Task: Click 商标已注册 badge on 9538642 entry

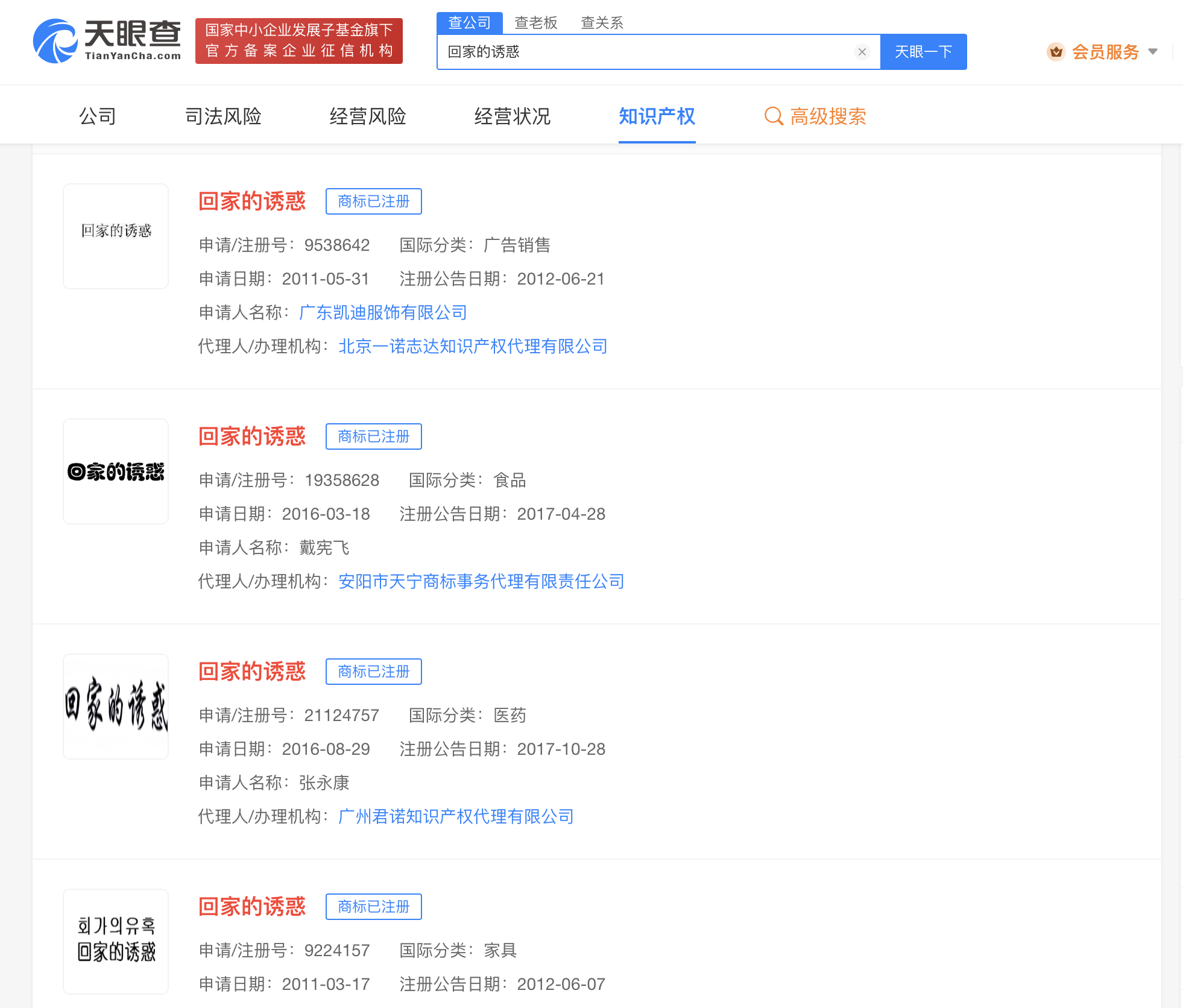Action: coord(374,201)
